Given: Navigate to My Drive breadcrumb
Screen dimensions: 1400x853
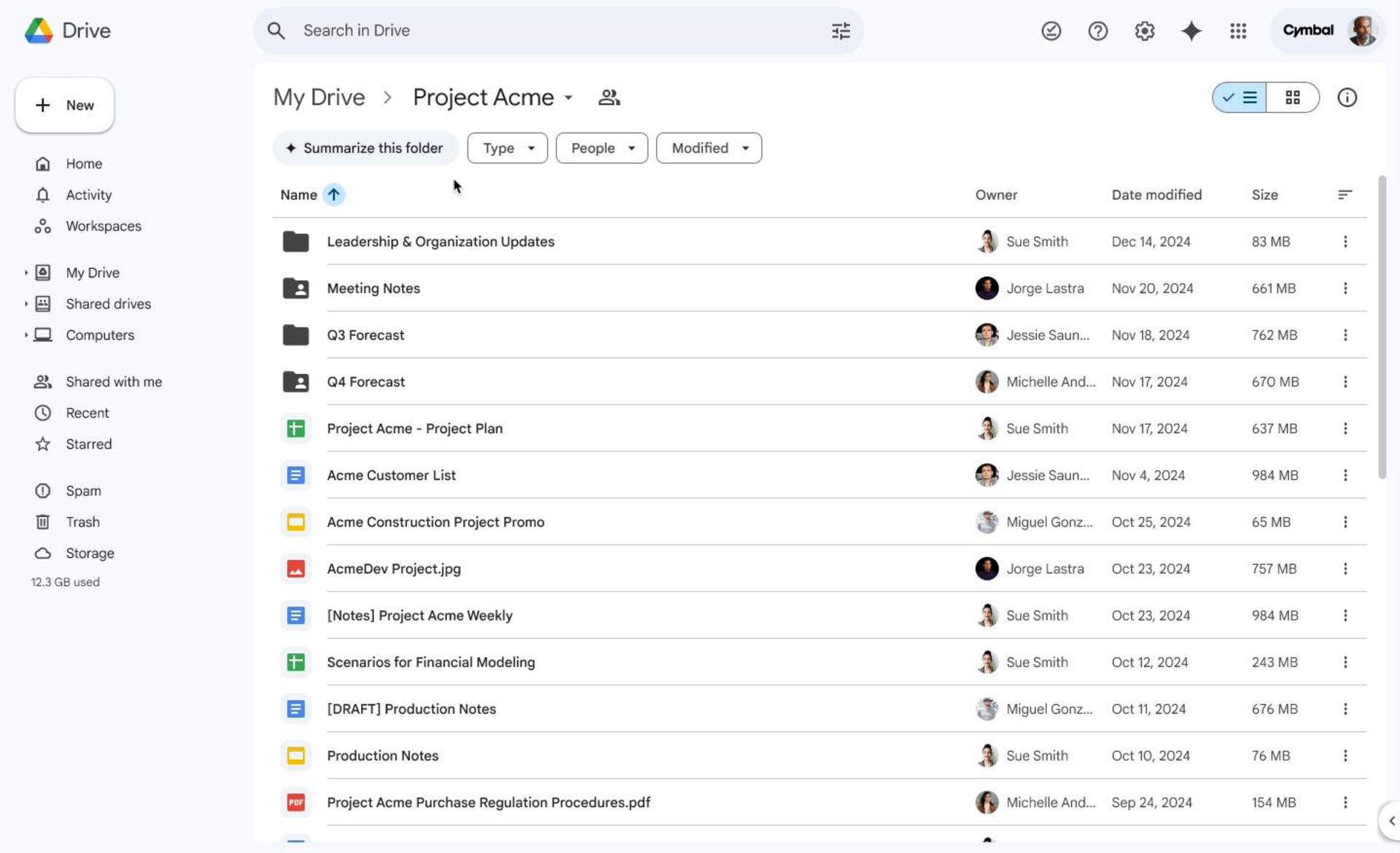Looking at the screenshot, I should tap(319, 97).
